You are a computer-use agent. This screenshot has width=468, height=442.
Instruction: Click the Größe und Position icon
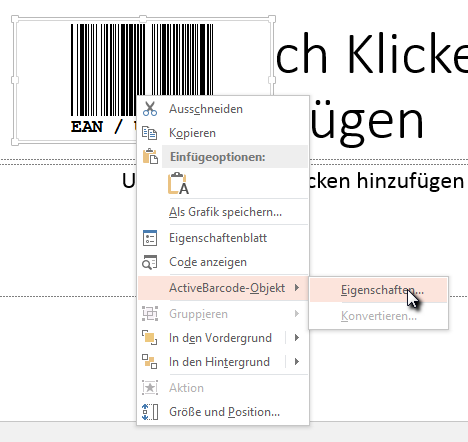coord(150,412)
